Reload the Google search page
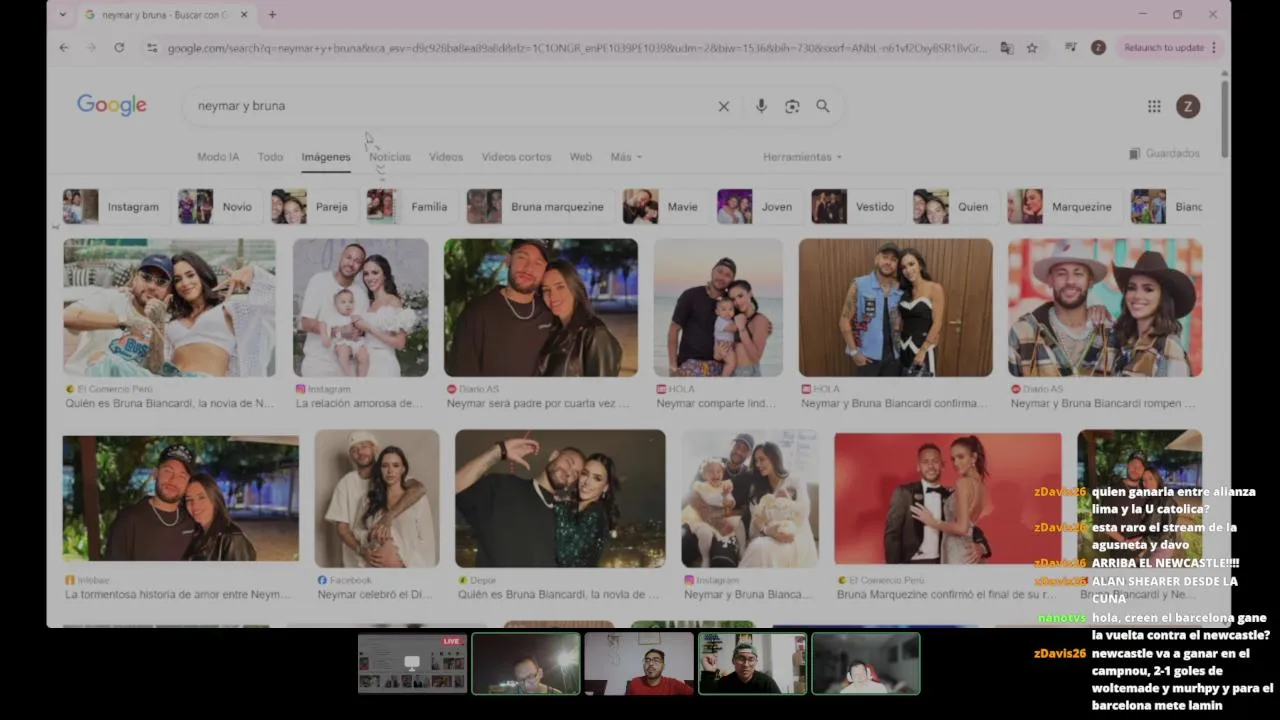1280x720 pixels. tap(119, 47)
